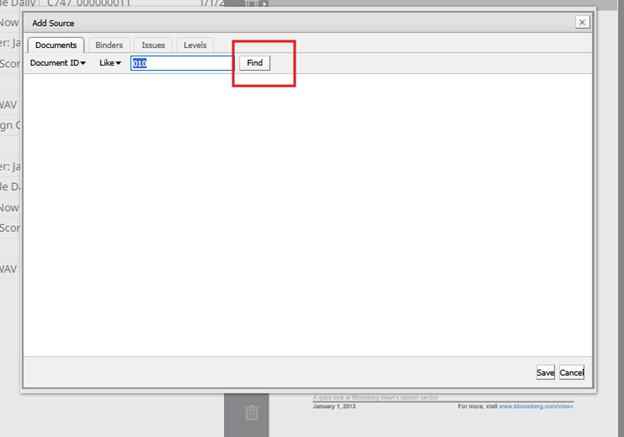Focus the search value input field

click(x=181, y=63)
